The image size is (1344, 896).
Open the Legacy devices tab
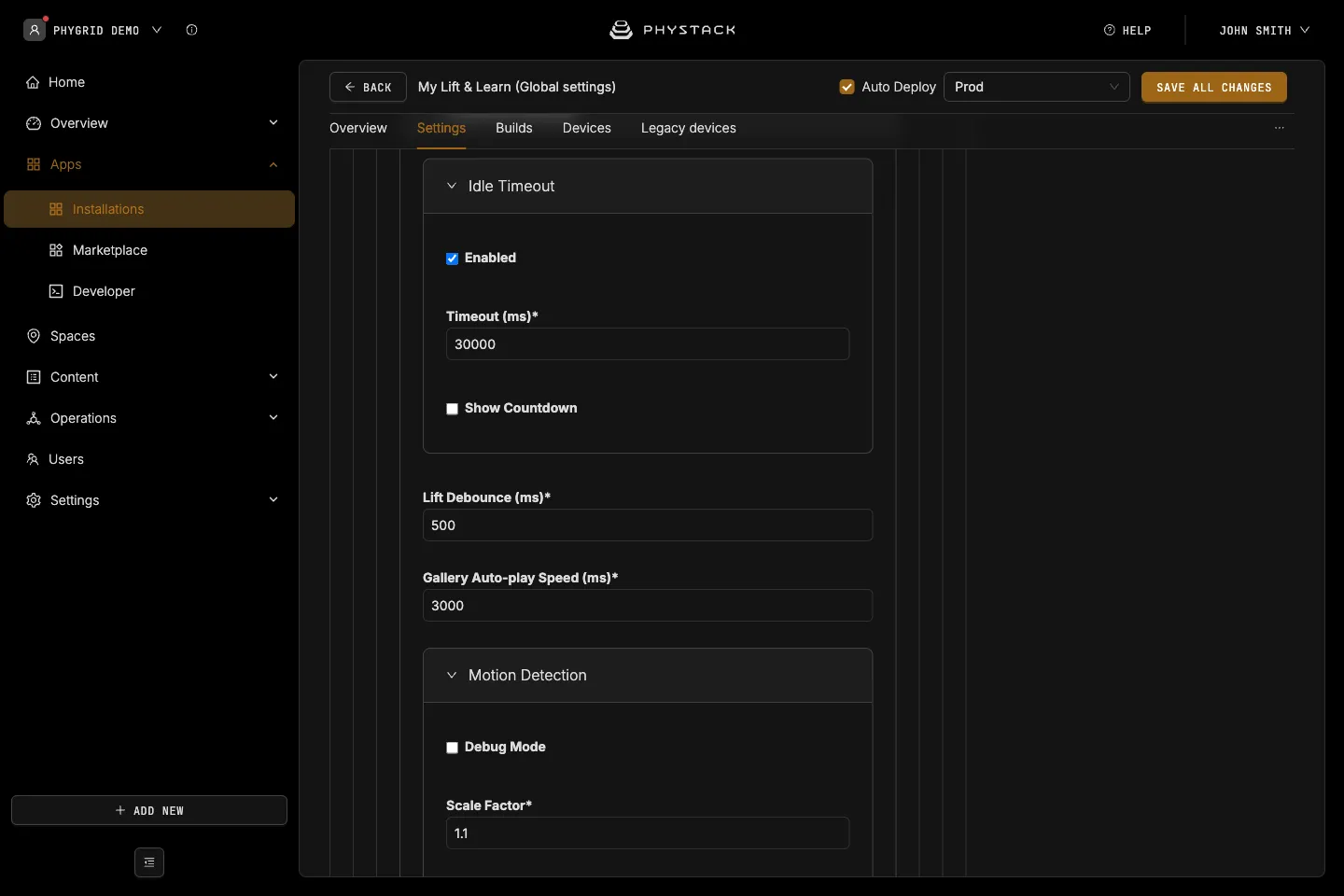(x=689, y=128)
